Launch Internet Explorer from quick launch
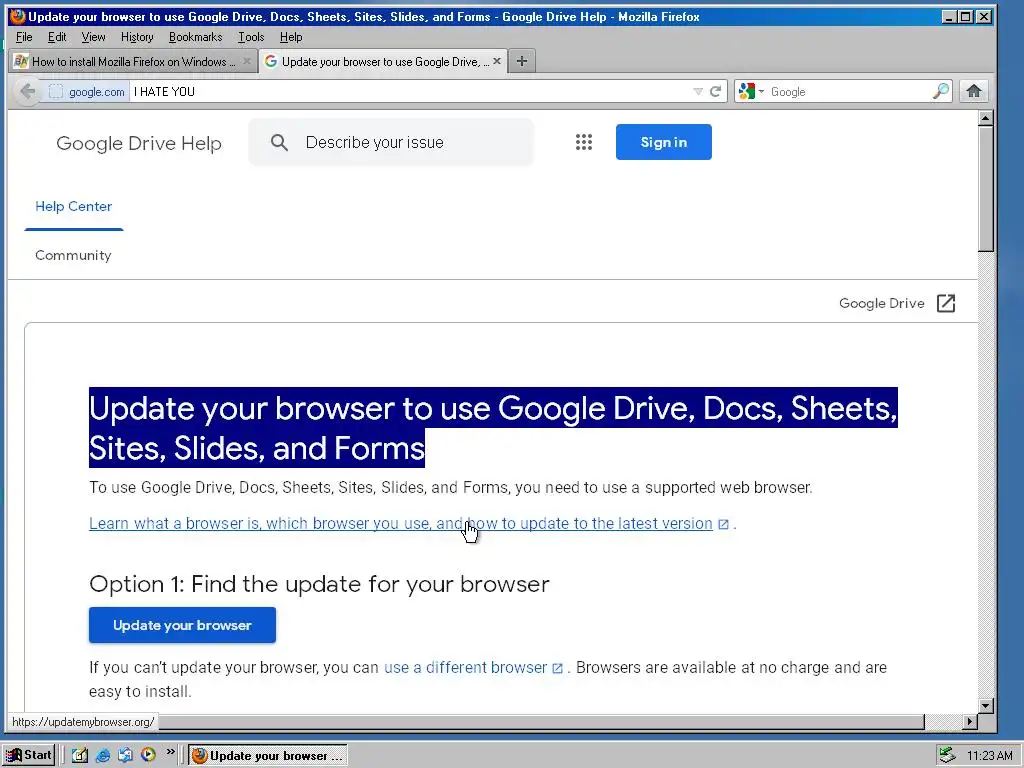 coord(103,755)
